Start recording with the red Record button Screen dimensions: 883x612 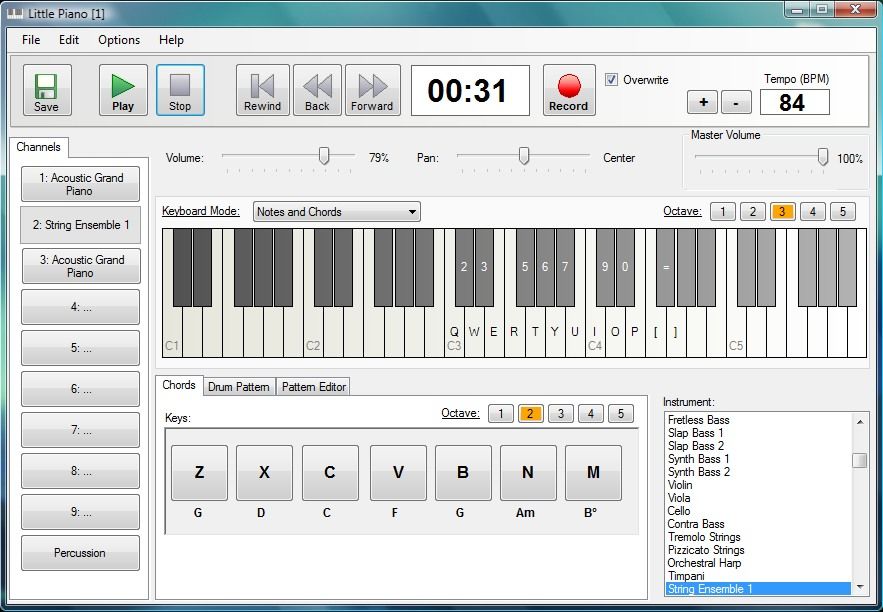tap(568, 91)
